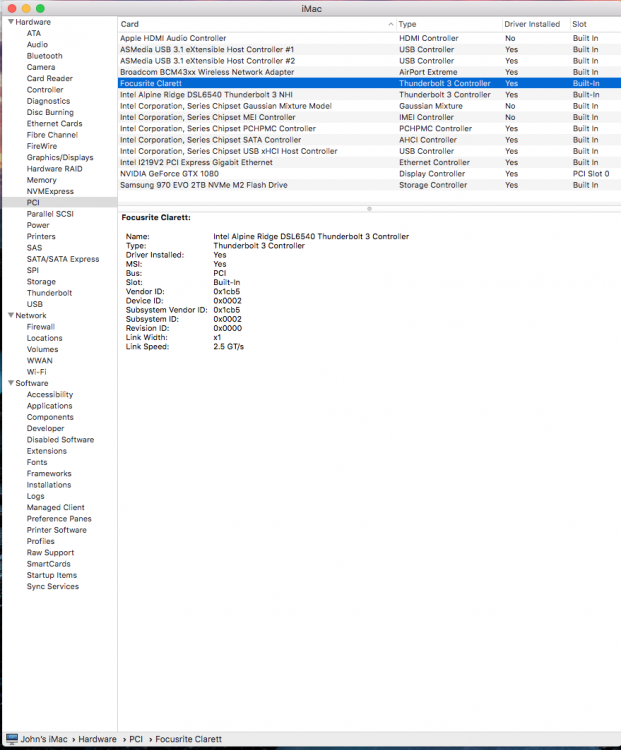Select Audio in the sidebar
The image size is (621, 750).
(x=37, y=44)
